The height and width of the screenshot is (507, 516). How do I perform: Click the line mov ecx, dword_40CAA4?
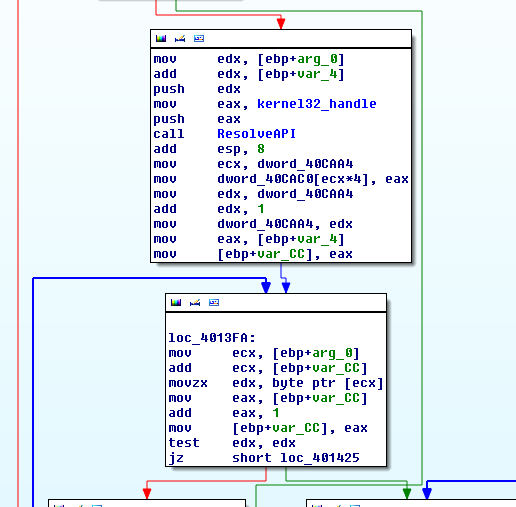[253, 164]
